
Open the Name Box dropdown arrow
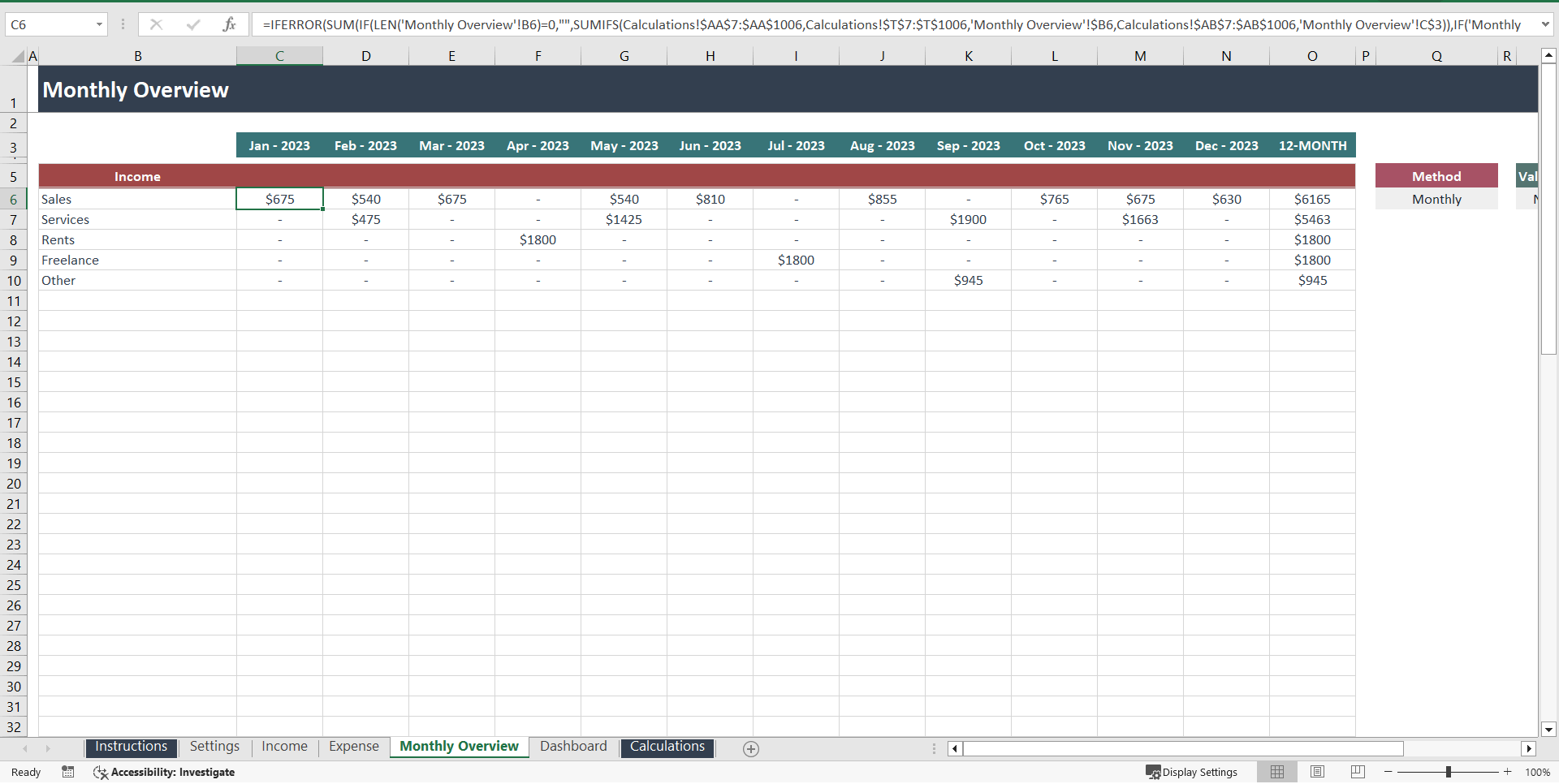[99, 24]
